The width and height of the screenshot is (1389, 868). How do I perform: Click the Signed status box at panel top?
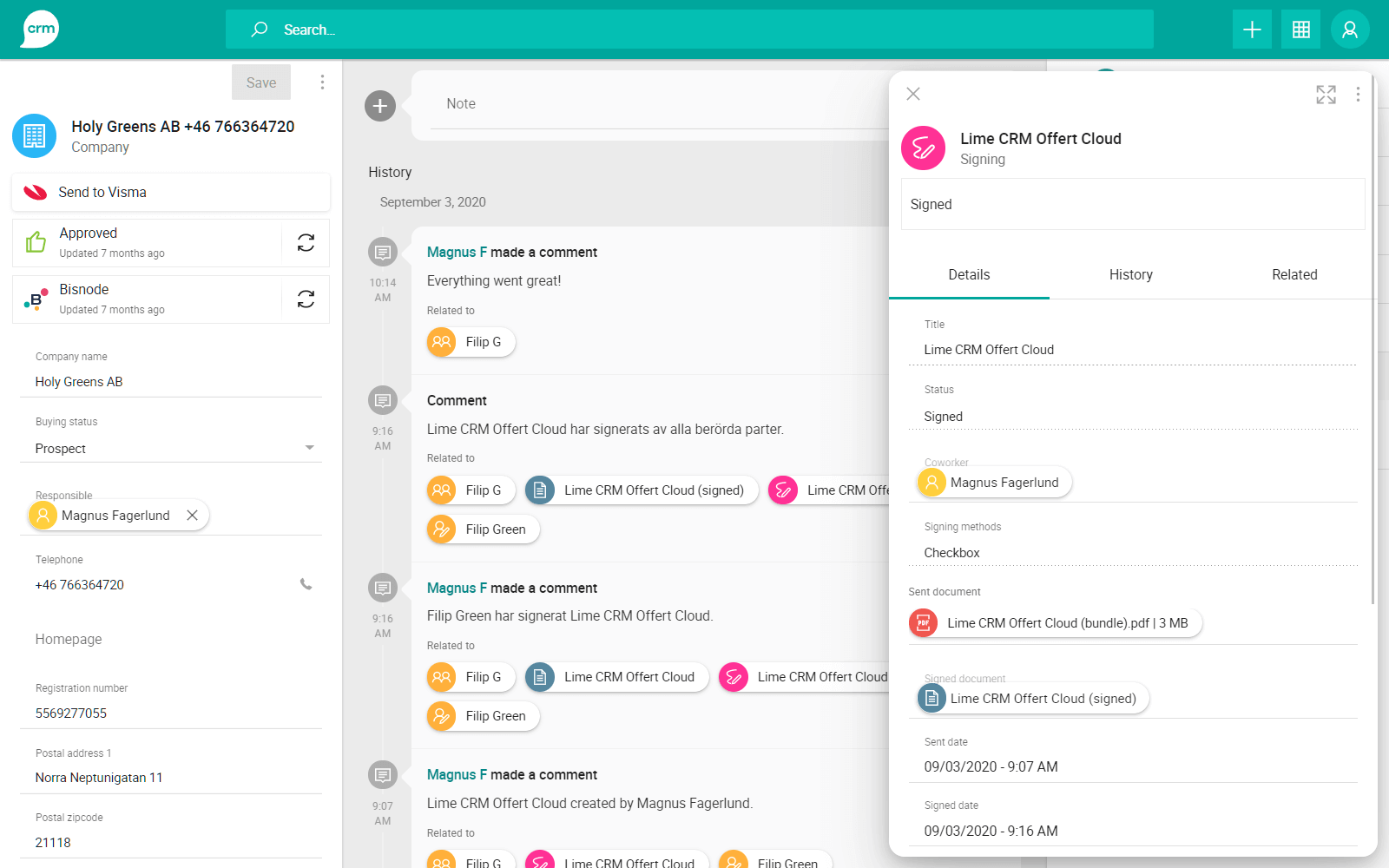tap(1133, 205)
